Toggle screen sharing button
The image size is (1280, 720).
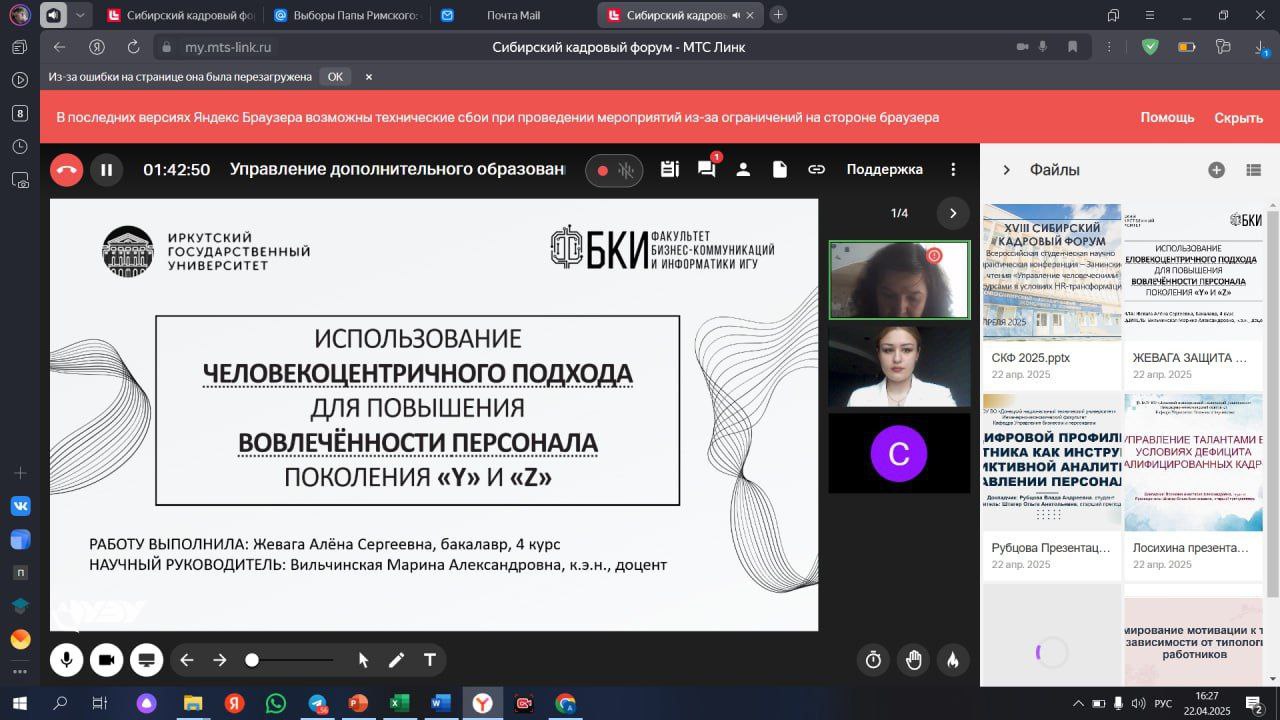pos(145,660)
